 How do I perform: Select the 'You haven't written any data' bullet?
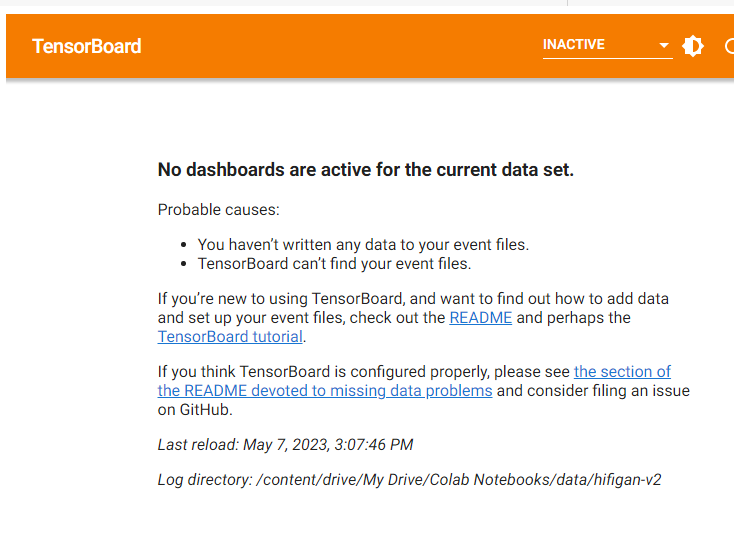click(x=363, y=245)
